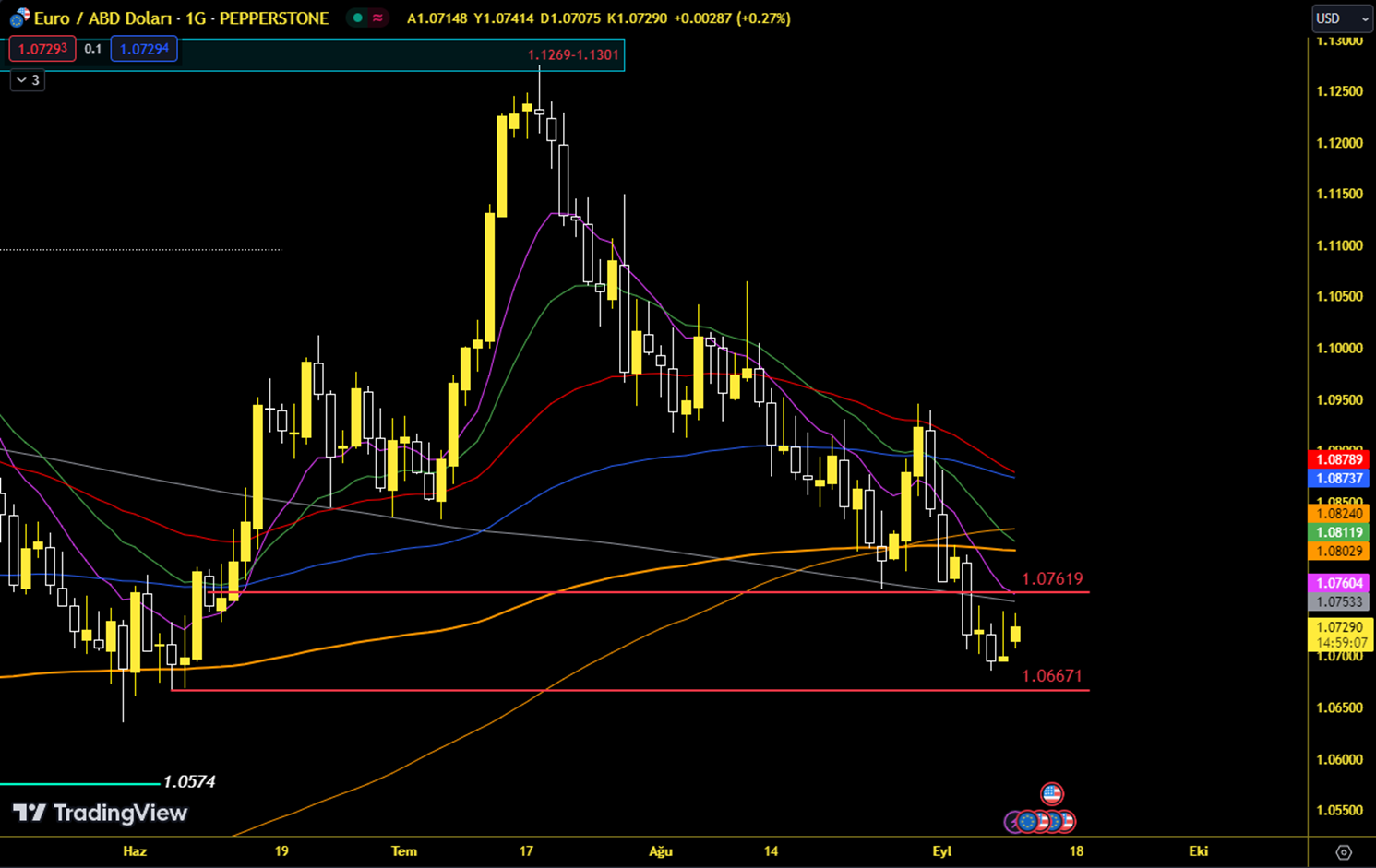1376x868 pixels.
Task: Click the orange 1.08029 price axis label
Action: [x=1340, y=551]
